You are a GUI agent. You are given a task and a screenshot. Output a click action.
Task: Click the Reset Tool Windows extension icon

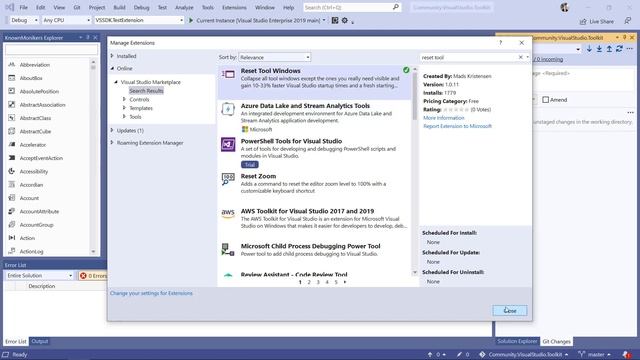tap(228, 74)
